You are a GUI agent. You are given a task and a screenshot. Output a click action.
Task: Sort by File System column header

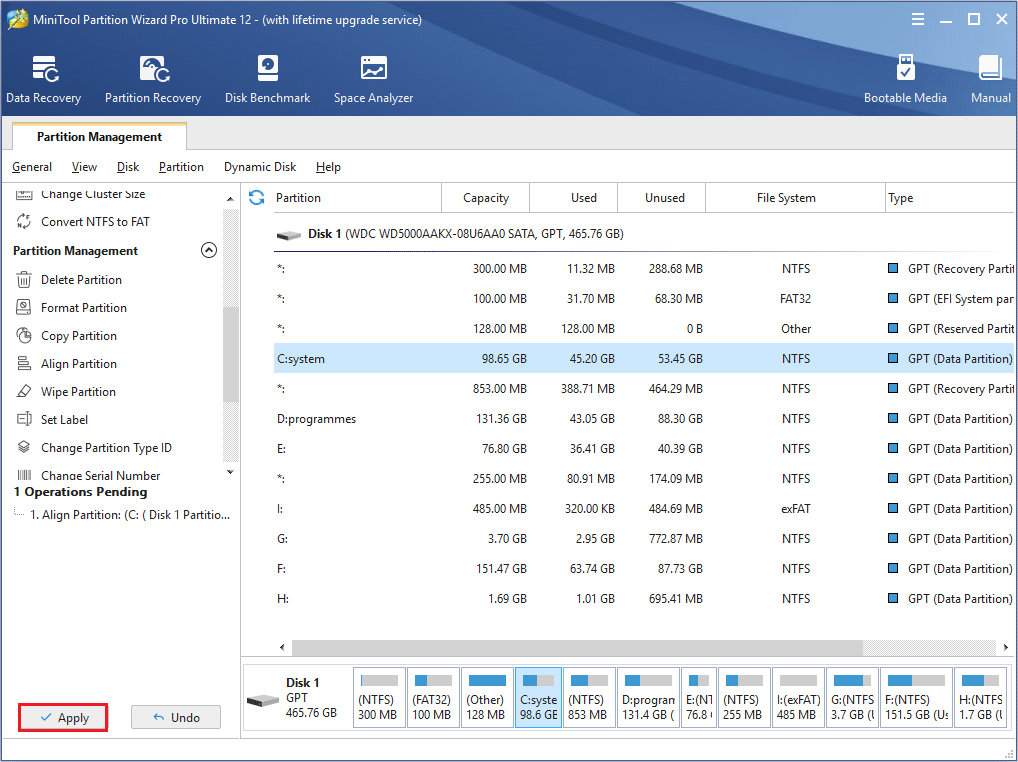[796, 198]
